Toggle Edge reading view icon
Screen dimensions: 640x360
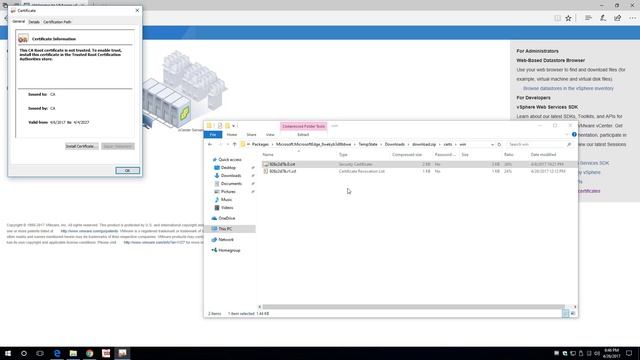557,18
